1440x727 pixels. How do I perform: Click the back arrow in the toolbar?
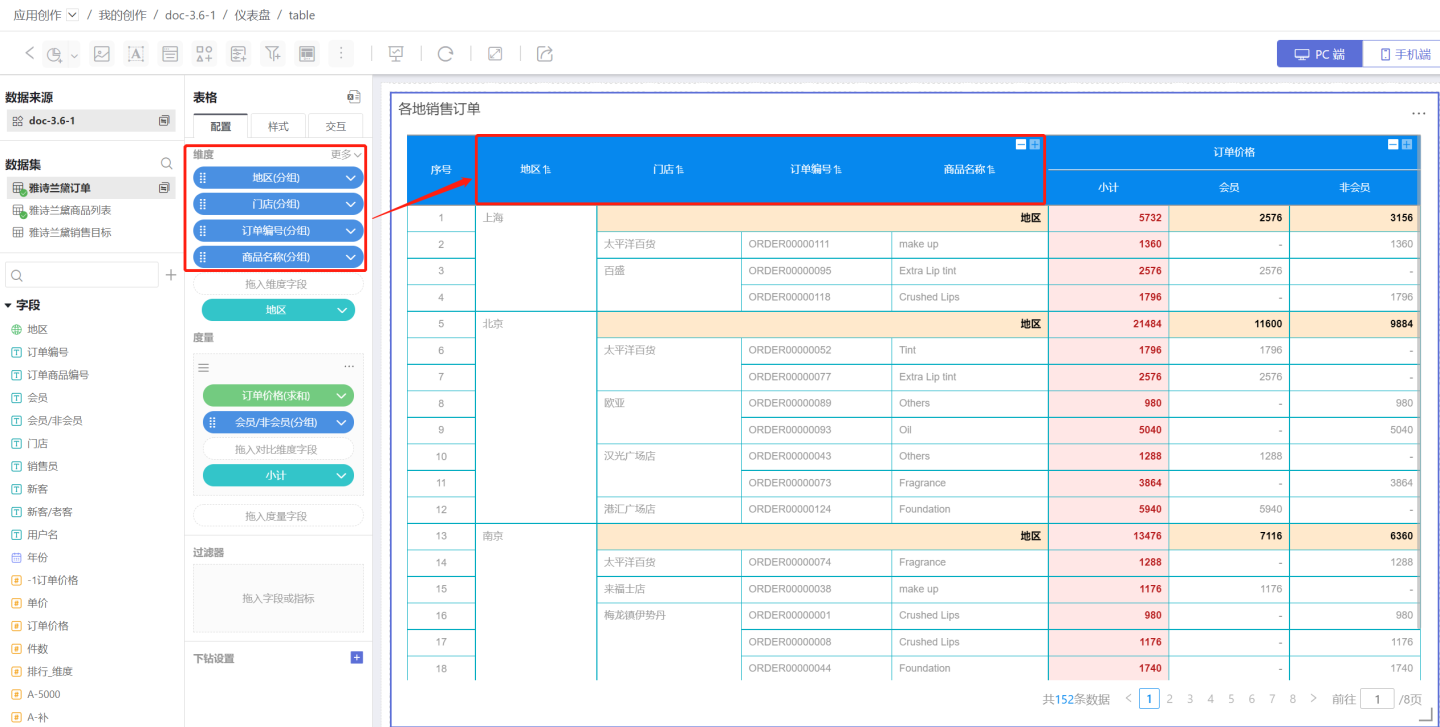(29, 53)
